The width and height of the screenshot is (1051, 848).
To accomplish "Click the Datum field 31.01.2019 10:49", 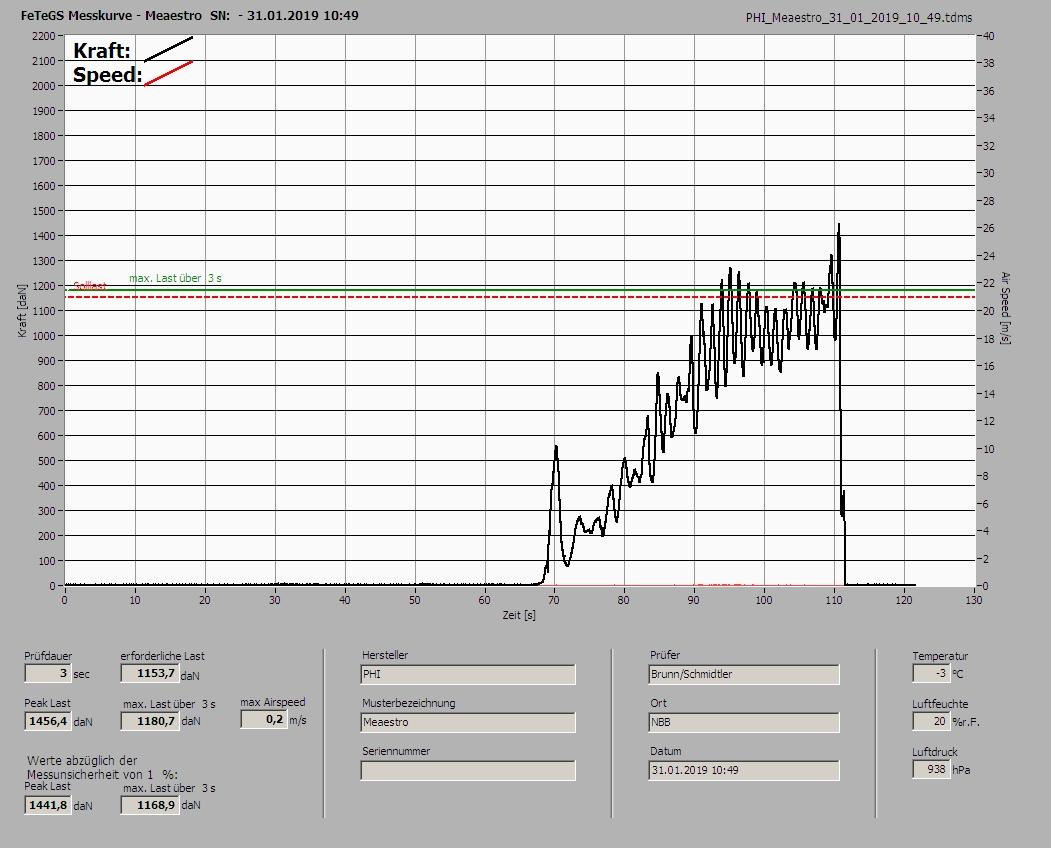I will [x=744, y=771].
